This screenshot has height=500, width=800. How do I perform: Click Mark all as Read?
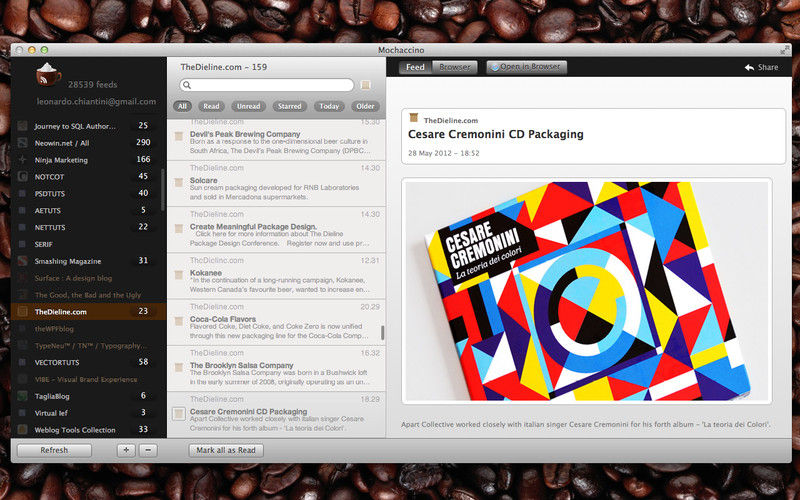[x=226, y=450]
